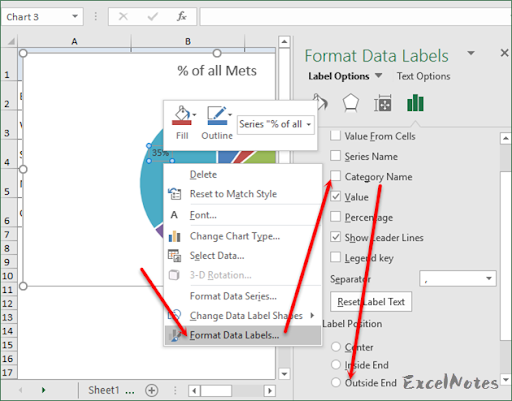
Task: Uncheck the Value checkbox
Action: point(335,196)
